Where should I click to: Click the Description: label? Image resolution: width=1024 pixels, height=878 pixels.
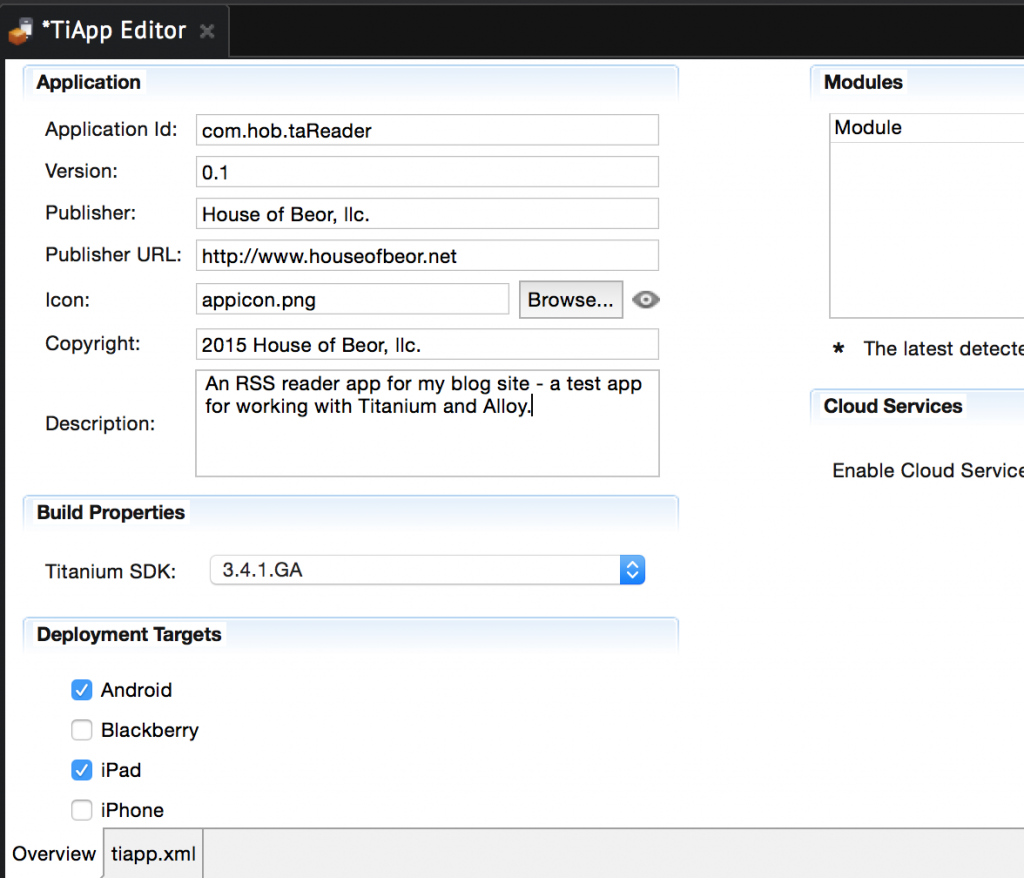tap(100, 424)
